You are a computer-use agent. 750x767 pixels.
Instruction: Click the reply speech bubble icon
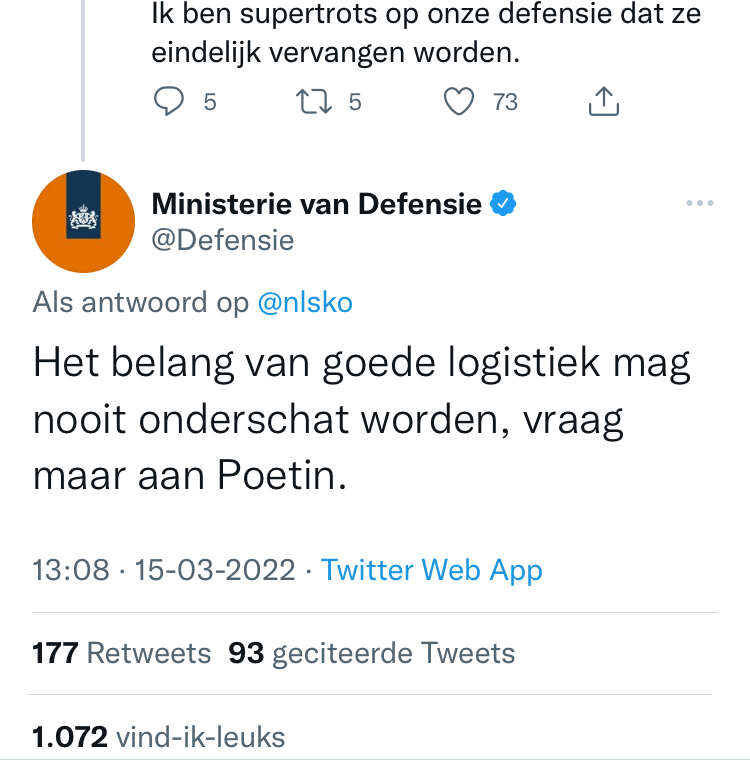(171, 101)
